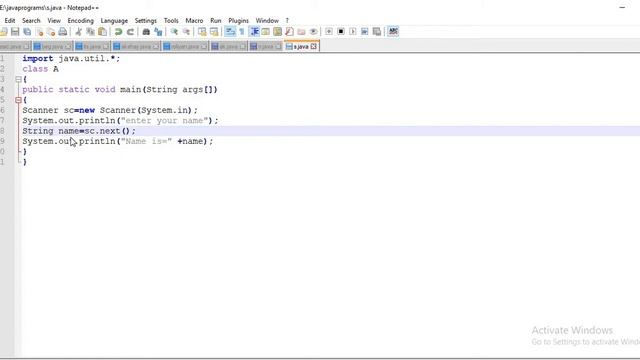Collapse the main method fold marker on line 5
This screenshot has height=360, width=640.
pyautogui.click(x=18, y=100)
